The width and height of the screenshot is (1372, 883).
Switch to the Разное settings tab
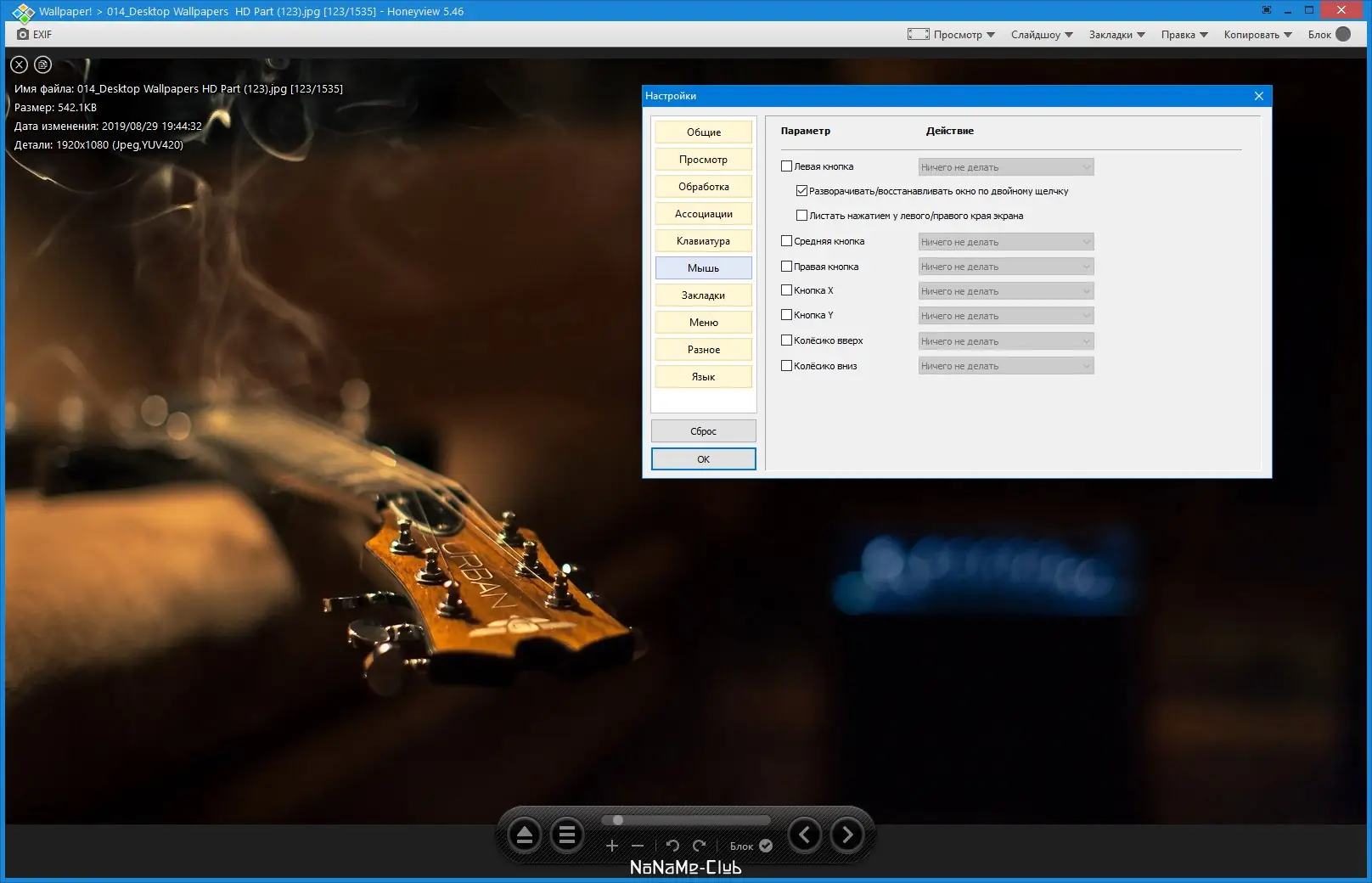(x=704, y=350)
